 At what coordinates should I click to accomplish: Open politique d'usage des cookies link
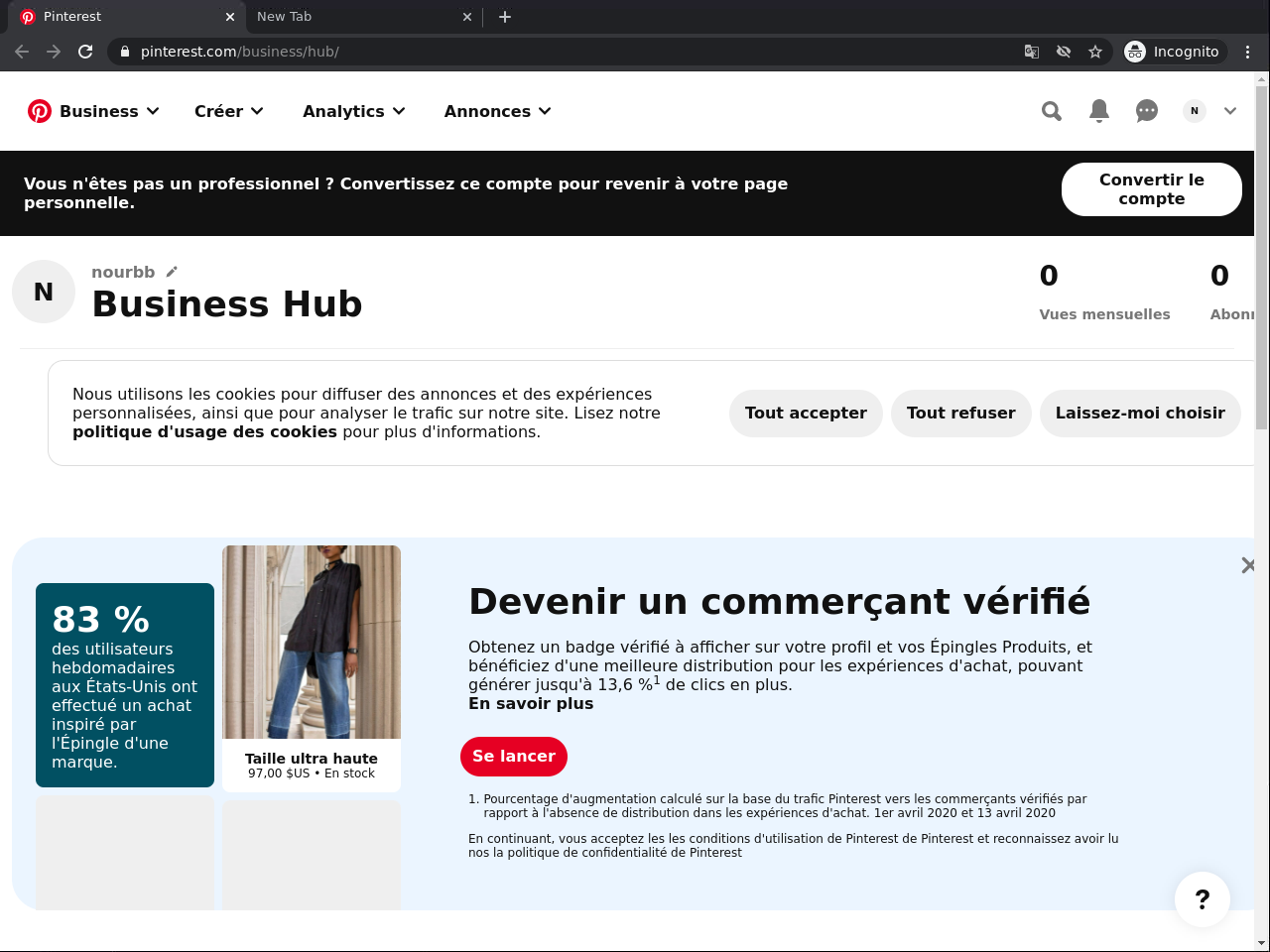204,432
